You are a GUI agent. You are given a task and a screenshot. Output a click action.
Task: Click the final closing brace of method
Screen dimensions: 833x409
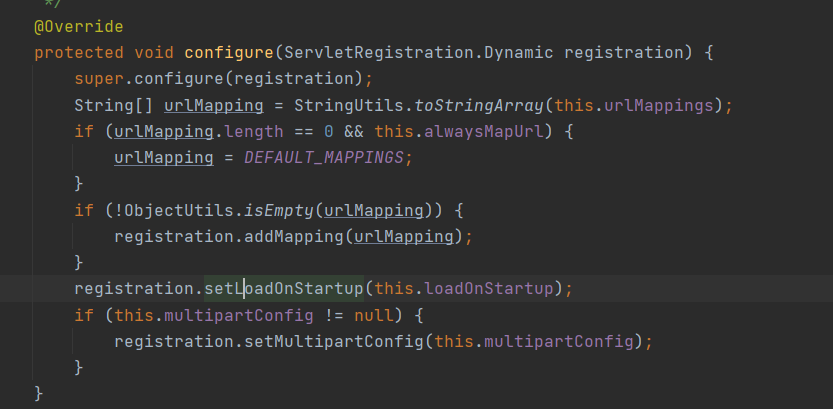click(39, 394)
